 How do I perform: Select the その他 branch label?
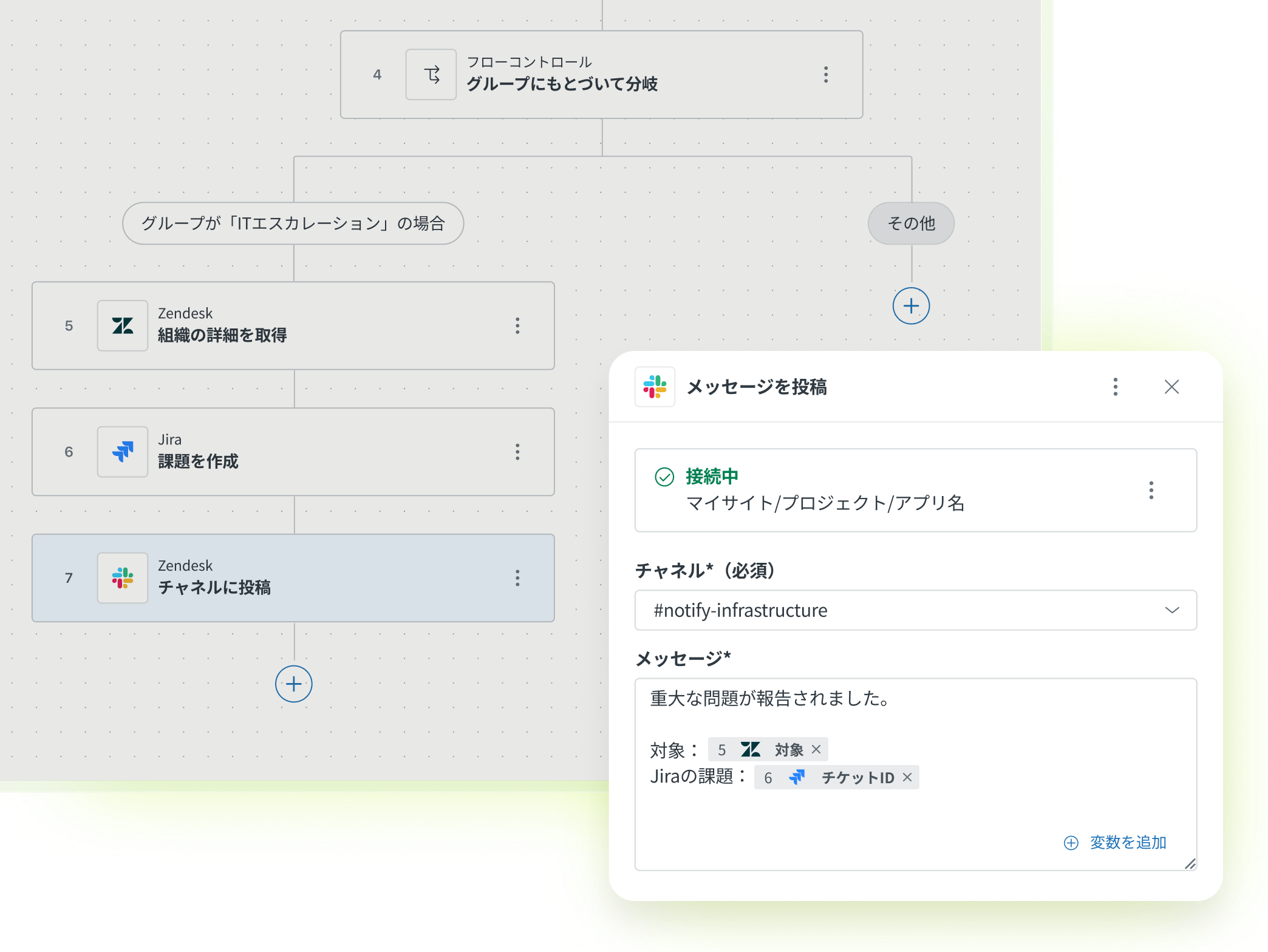(x=911, y=223)
